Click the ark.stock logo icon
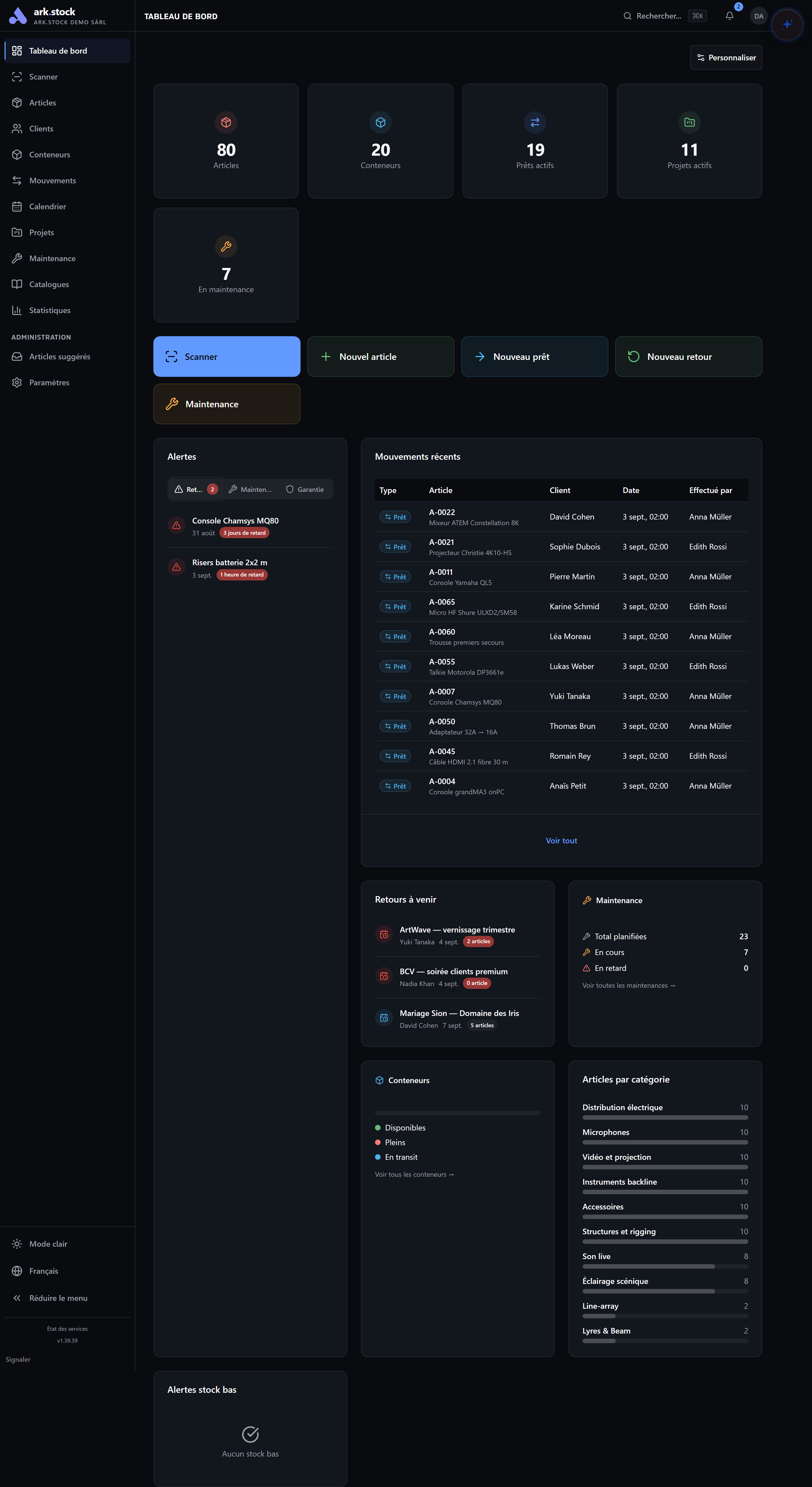The height and width of the screenshot is (1487, 812). (x=18, y=16)
